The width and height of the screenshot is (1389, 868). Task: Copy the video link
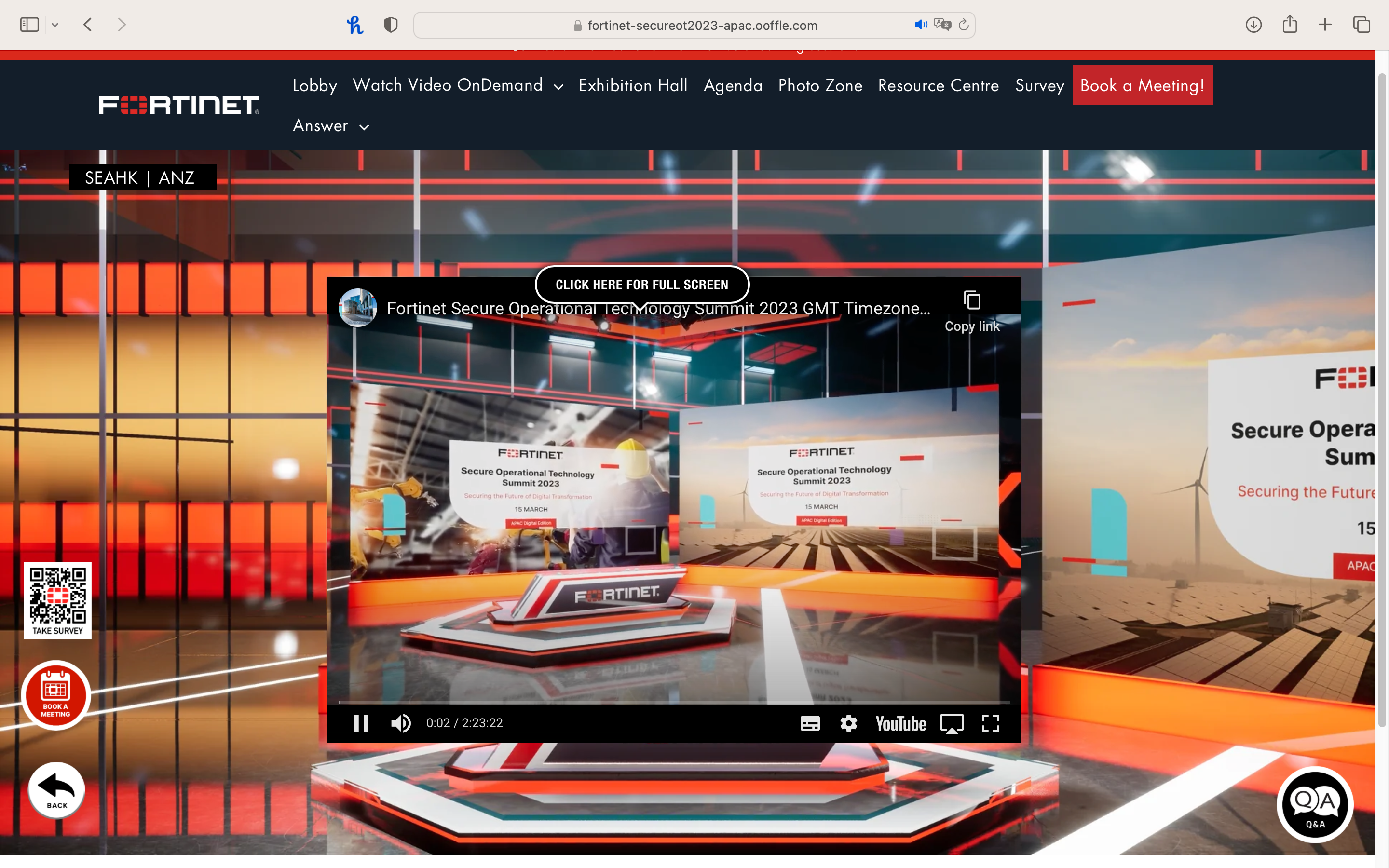click(x=972, y=312)
